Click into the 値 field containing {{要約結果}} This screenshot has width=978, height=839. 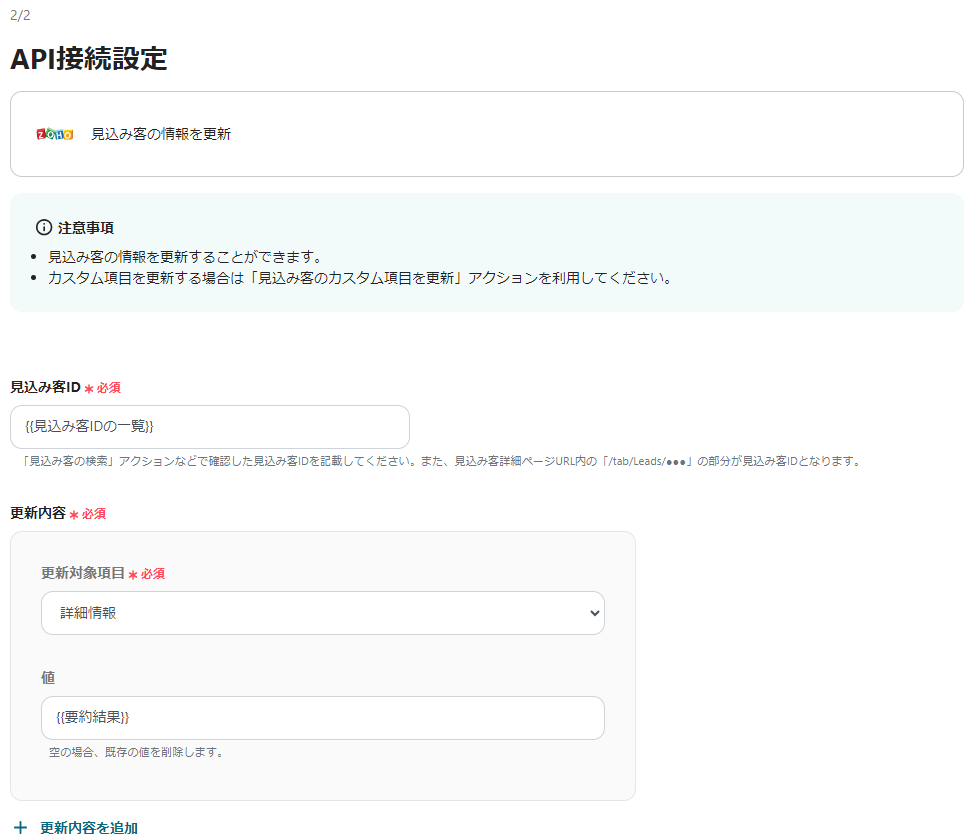tap(322, 718)
